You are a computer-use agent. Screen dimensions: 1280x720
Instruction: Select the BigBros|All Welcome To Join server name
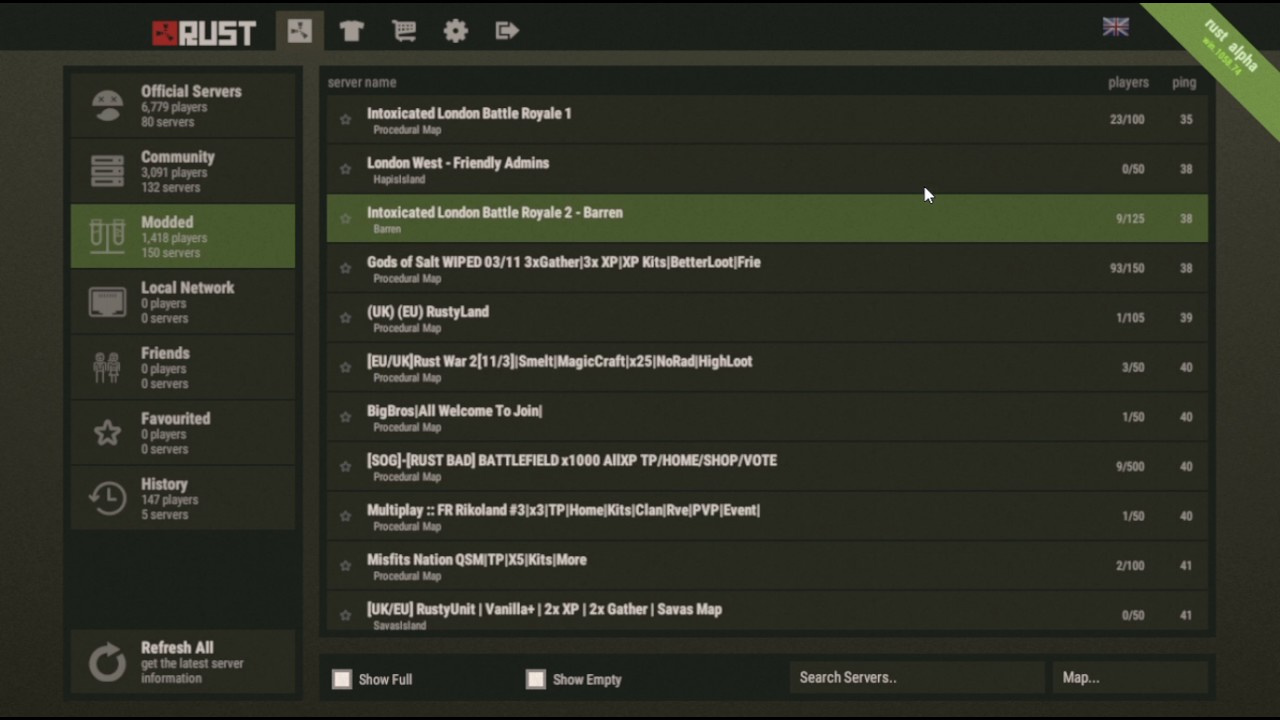pyautogui.click(x=455, y=411)
